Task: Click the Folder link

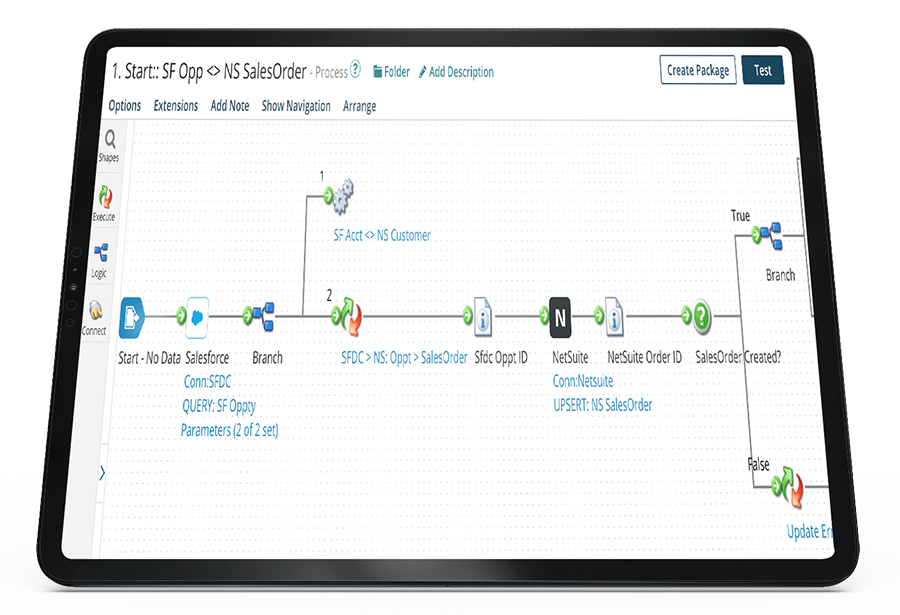Action: [x=391, y=72]
